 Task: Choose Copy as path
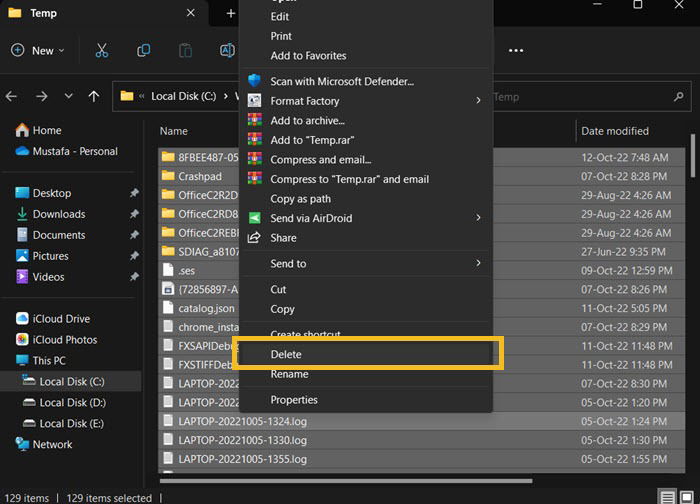[366, 199]
